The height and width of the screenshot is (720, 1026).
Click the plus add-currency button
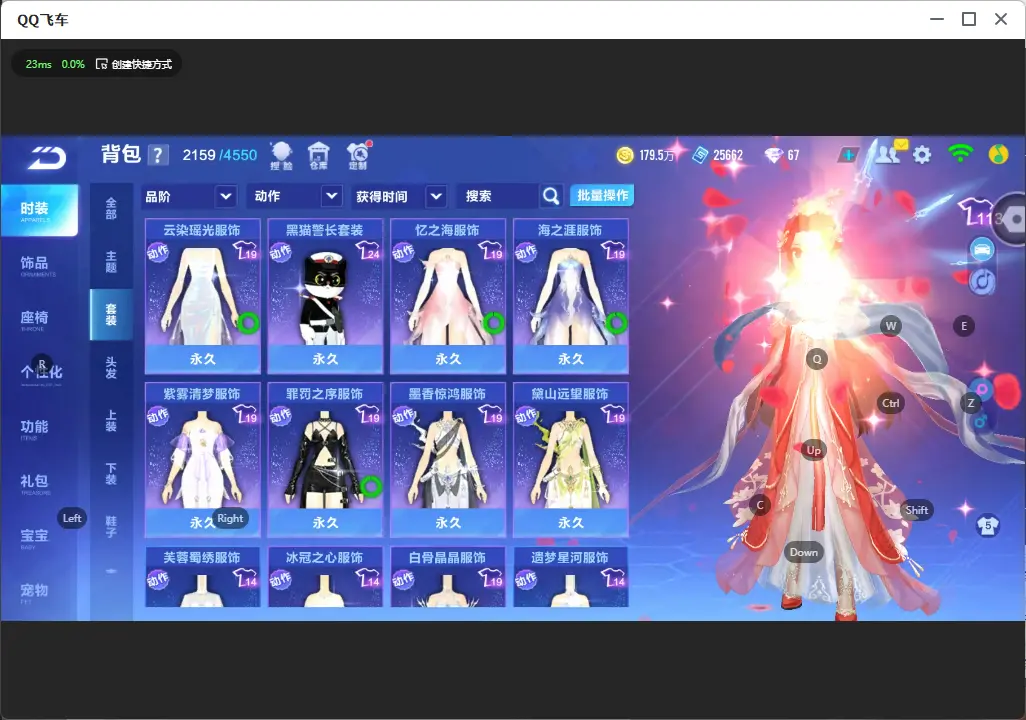(x=848, y=155)
